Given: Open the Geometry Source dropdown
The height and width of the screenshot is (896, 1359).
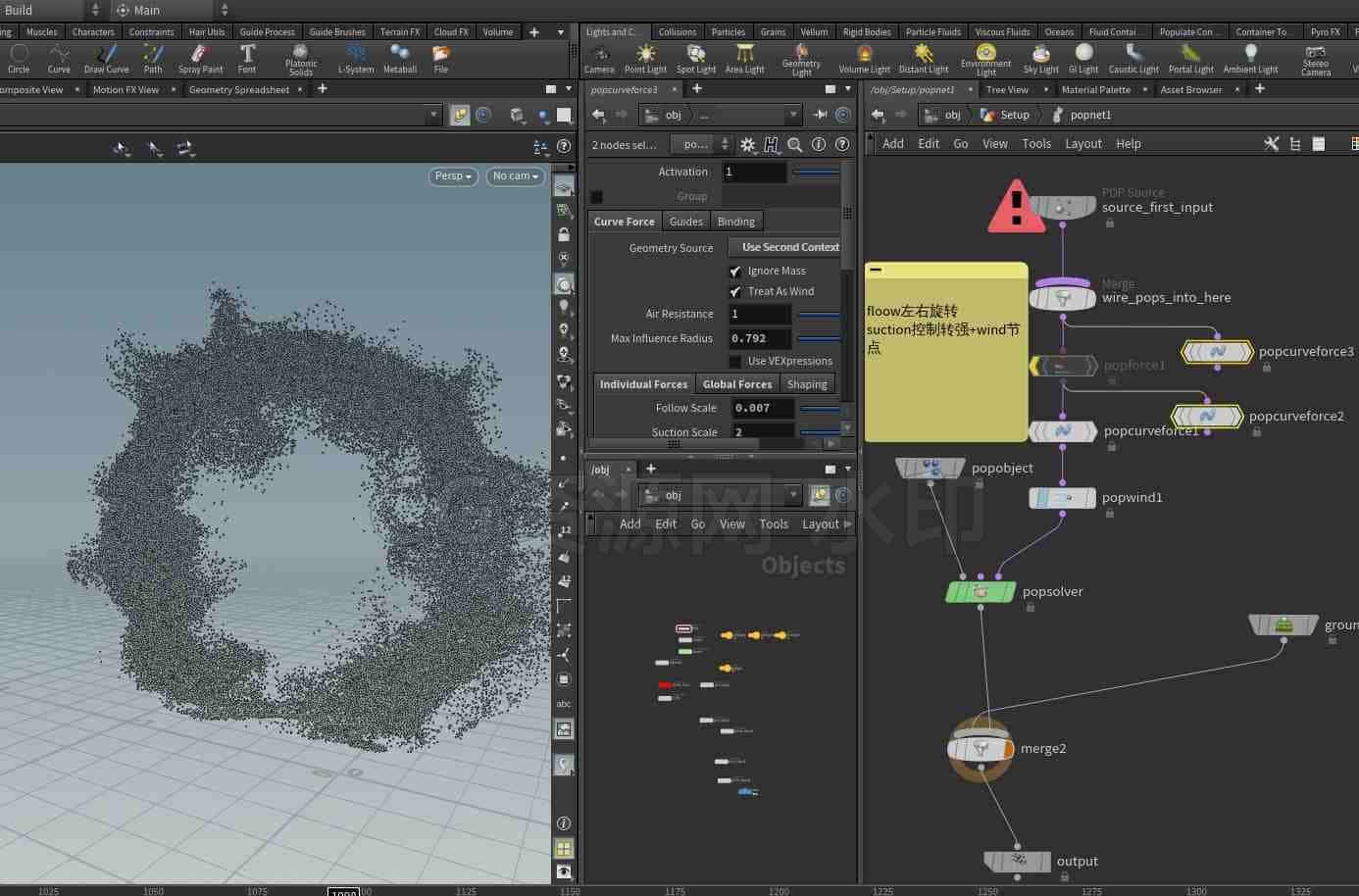Looking at the screenshot, I should 784,247.
